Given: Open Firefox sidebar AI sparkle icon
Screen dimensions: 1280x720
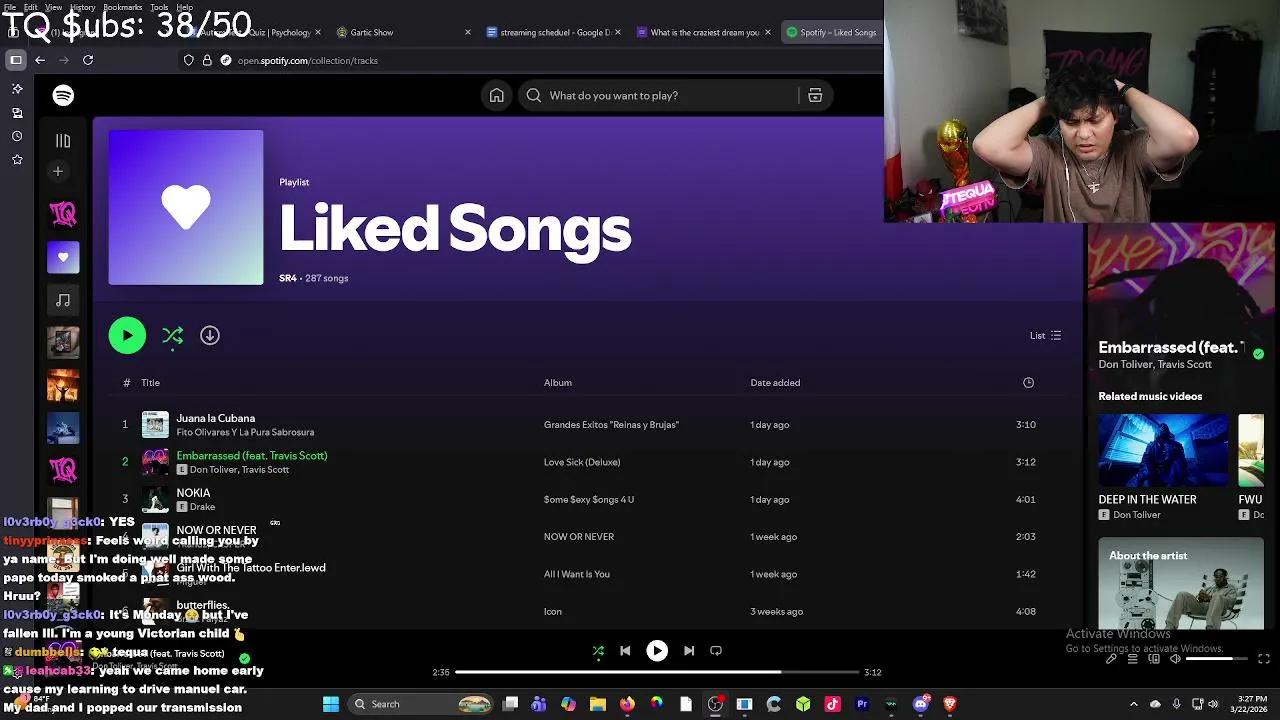Looking at the screenshot, I should (17, 89).
